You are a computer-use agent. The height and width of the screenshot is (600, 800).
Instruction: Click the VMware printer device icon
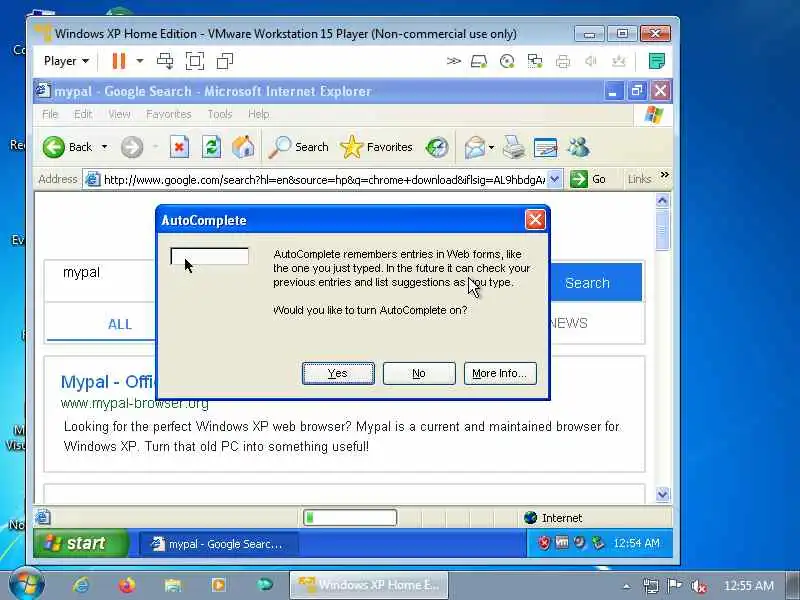tap(563, 62)
